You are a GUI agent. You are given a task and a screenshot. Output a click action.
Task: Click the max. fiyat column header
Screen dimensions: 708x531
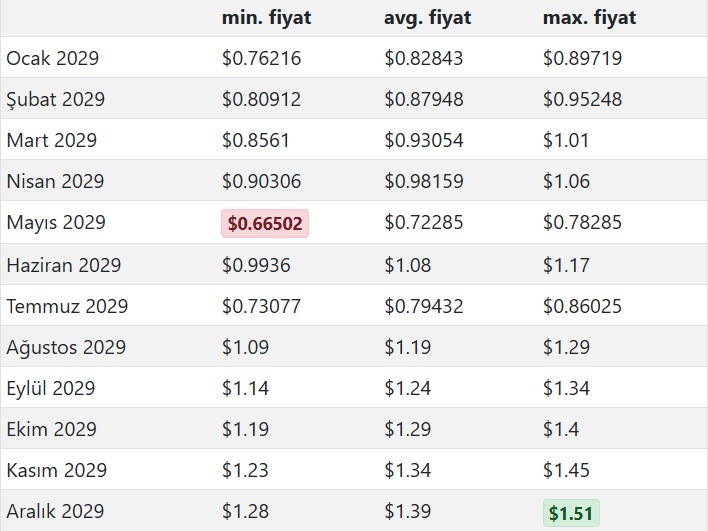click(589, 18)
